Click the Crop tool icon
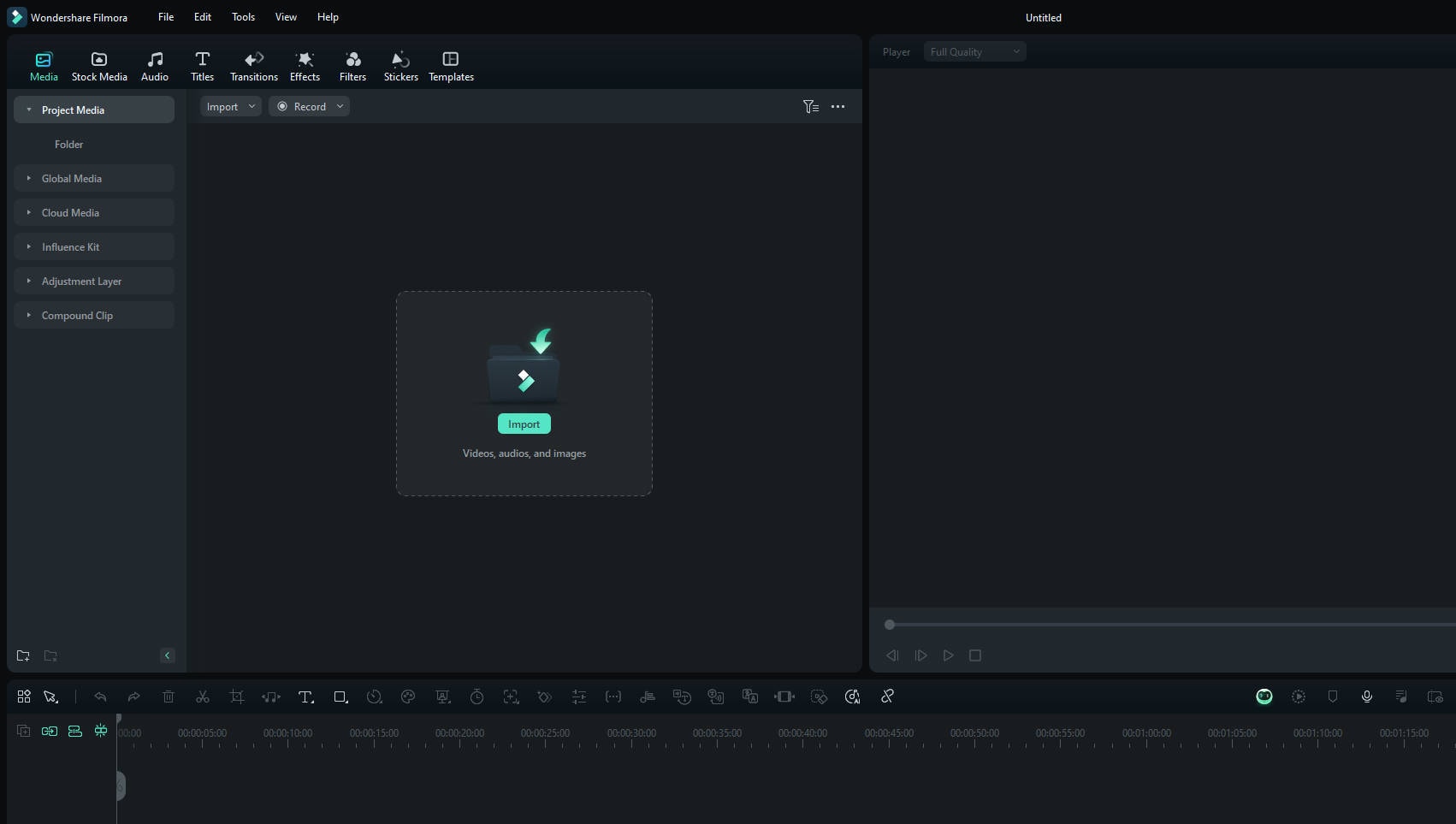 (x=237, y=697)
